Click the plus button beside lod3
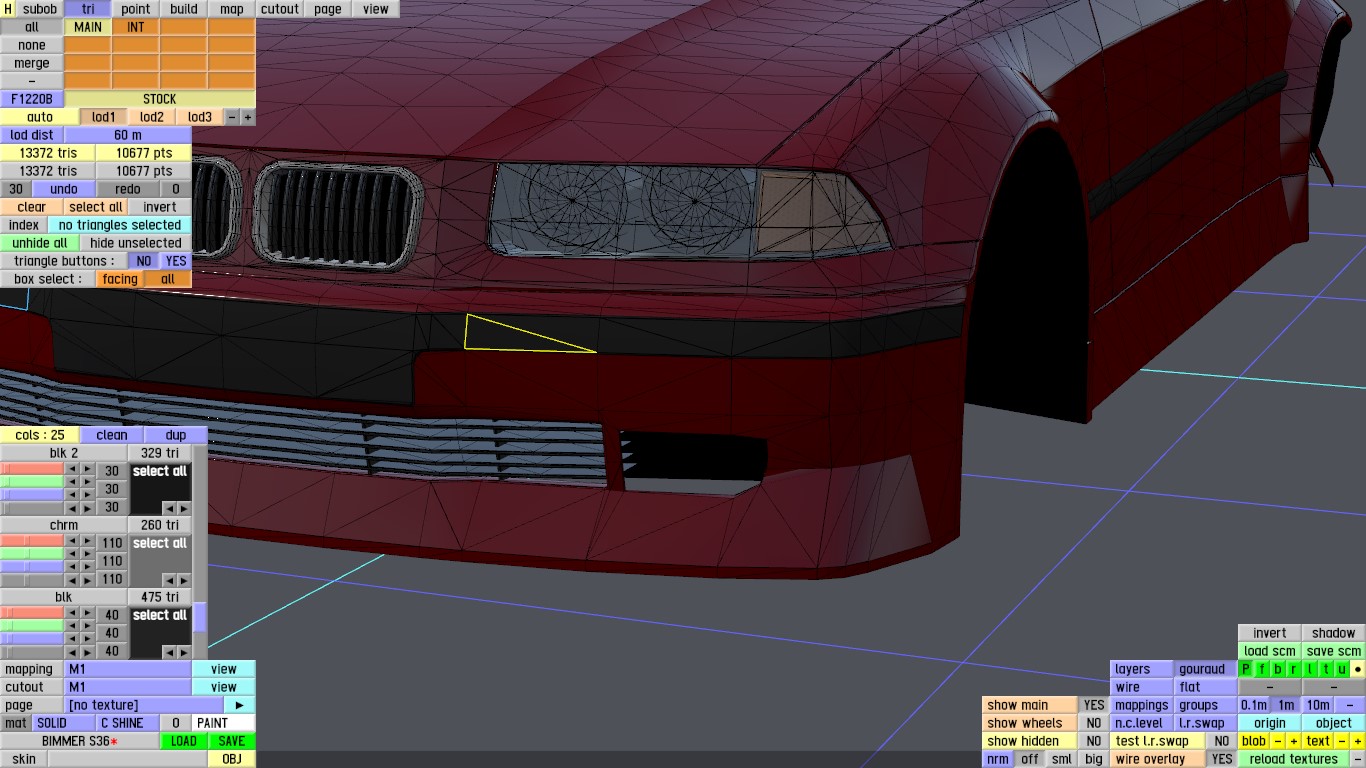 (x=248, y=117)
